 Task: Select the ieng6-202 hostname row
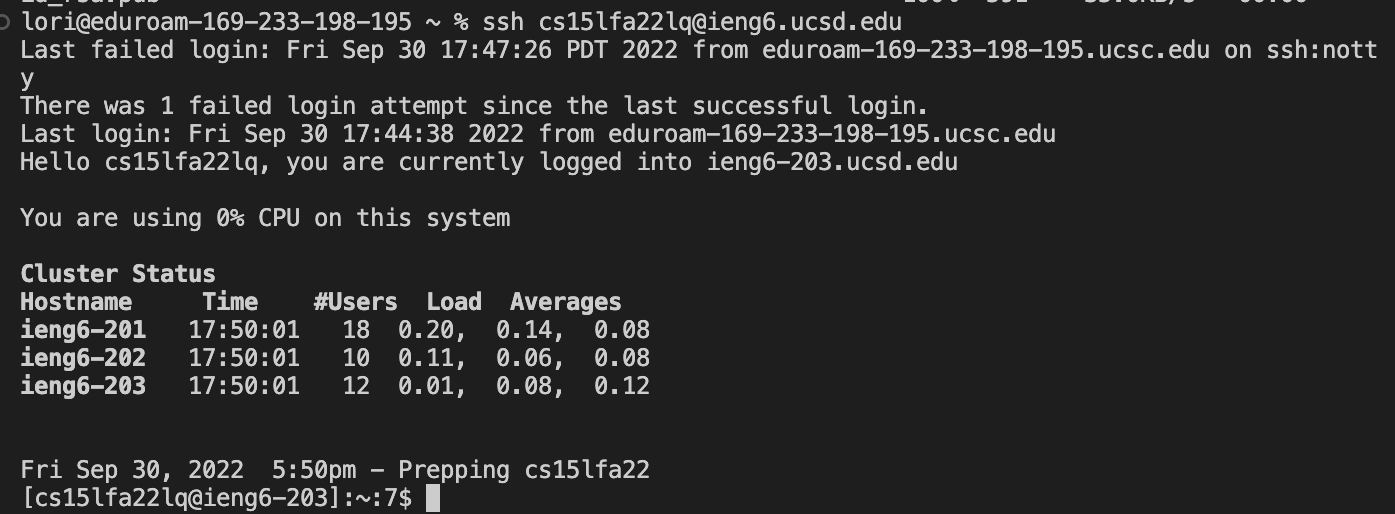[x=335, y=358]
